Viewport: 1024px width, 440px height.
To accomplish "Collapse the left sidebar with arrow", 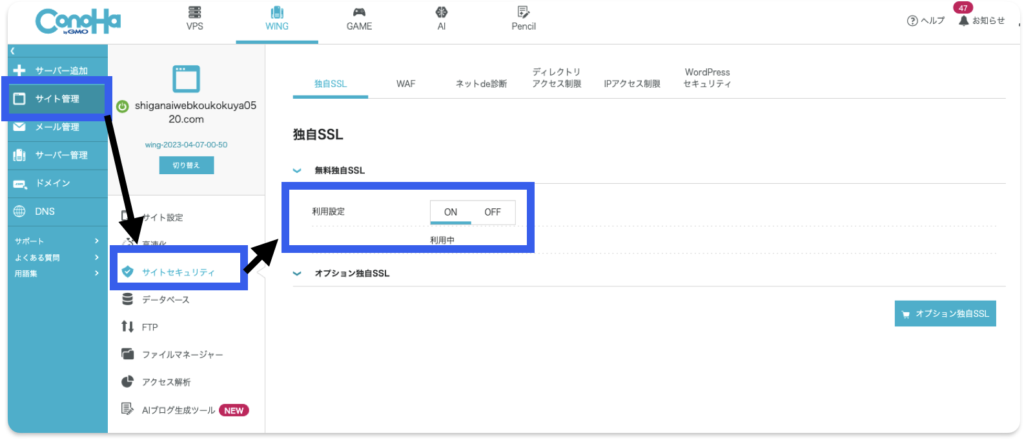I will click(12, 50).
